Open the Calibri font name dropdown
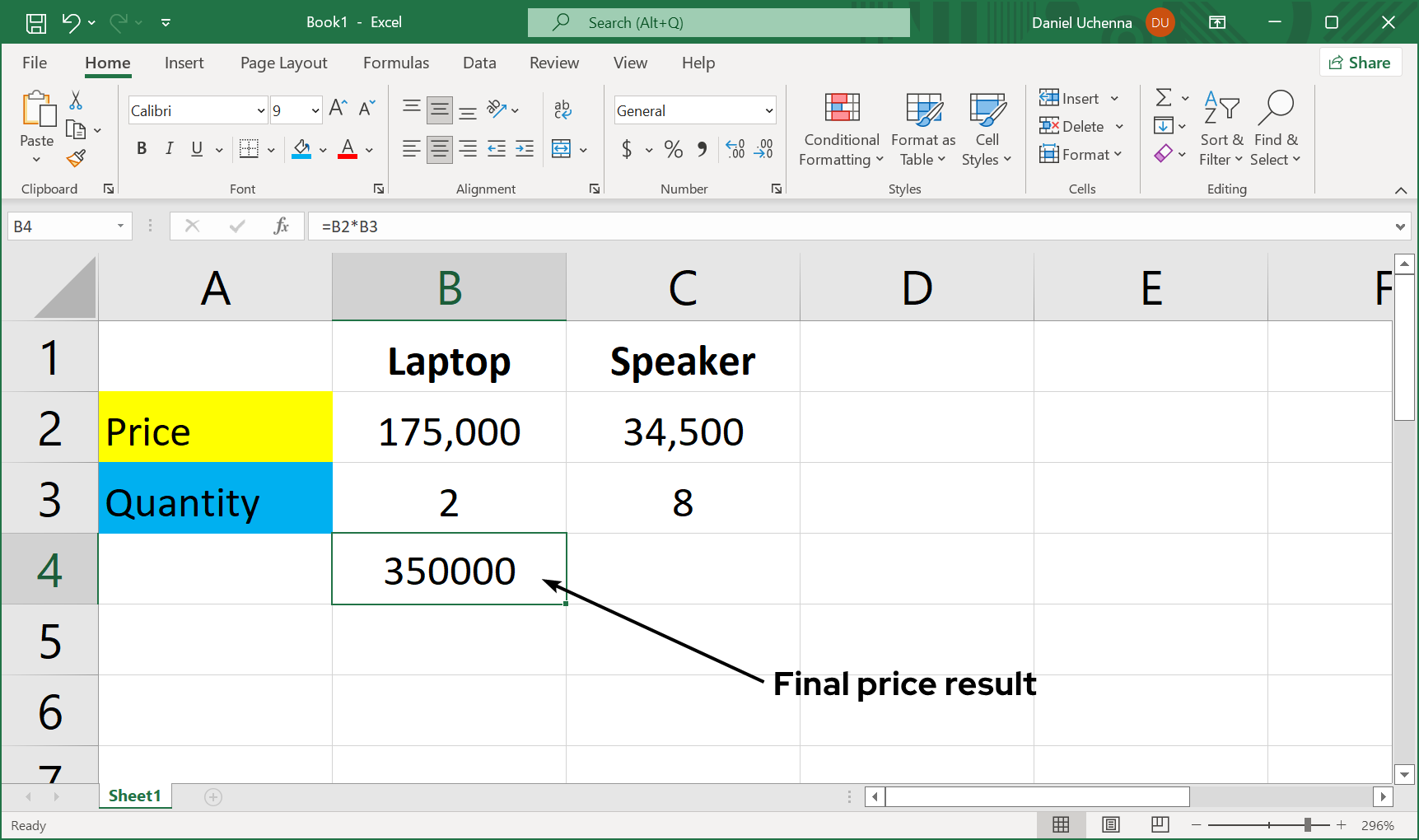 [x=261, y=110]
